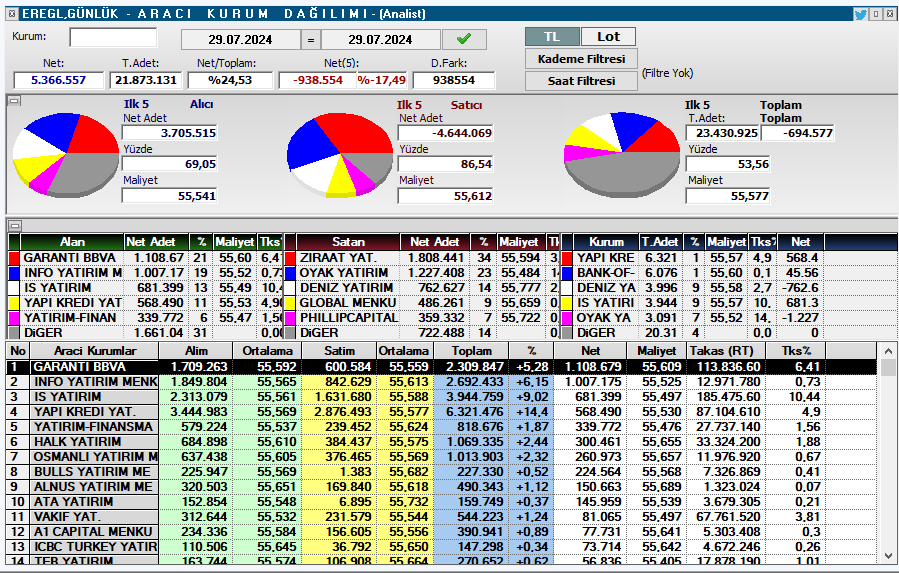899x573 pixels.
Task: Click the Alıcı pie chart
Action: (66, 155)
